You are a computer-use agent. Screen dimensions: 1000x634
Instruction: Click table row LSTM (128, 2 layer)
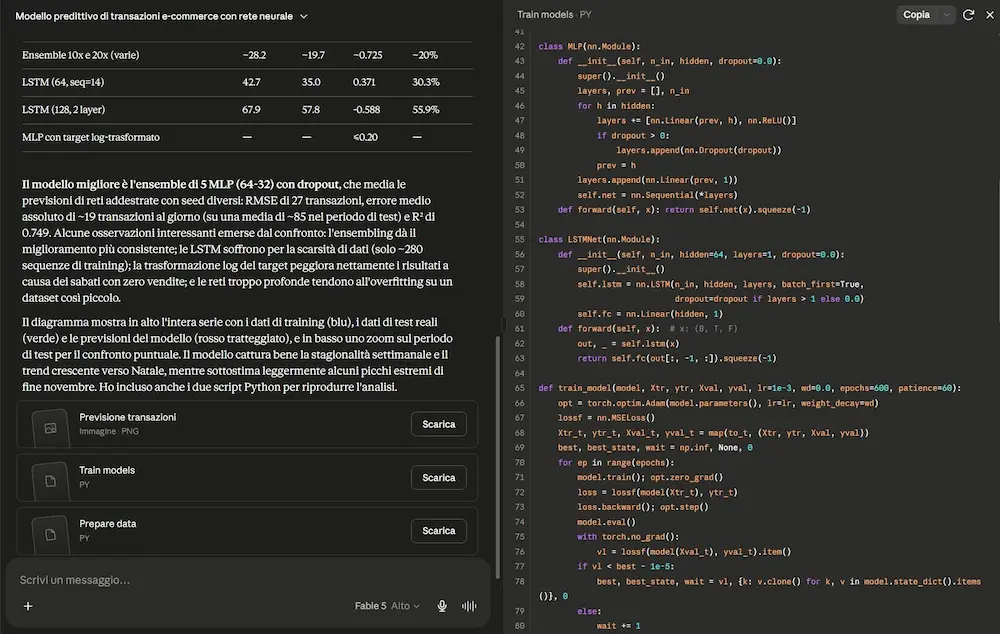tap(247, 110)
